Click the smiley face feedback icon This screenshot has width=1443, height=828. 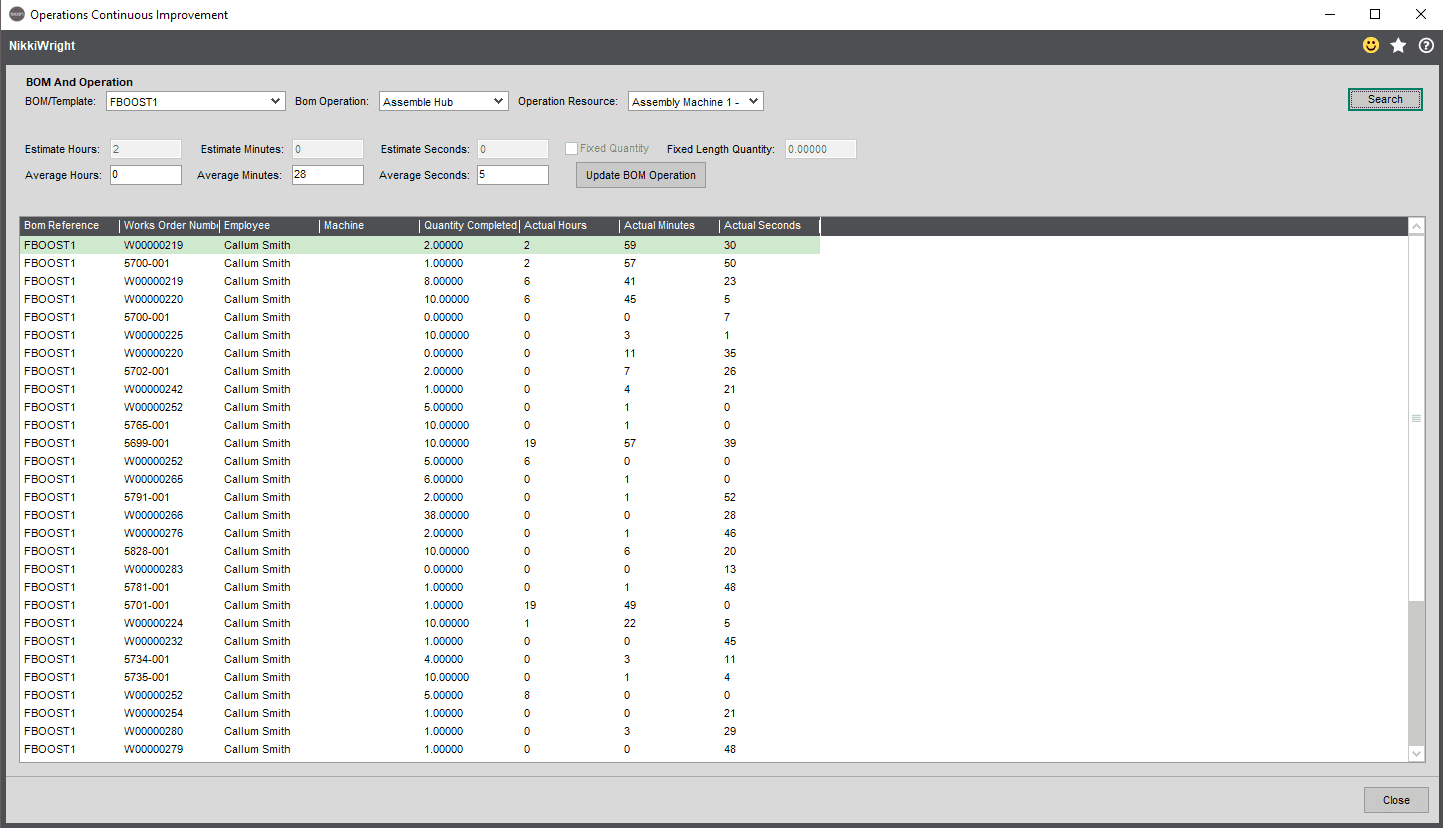pyautogui.click(x=1370, y=46)
